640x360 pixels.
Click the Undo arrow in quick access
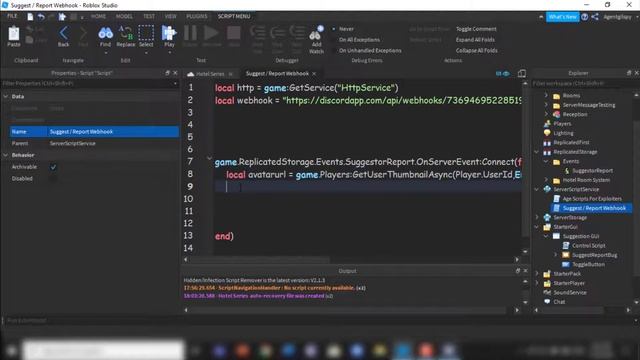coord(41,17)
